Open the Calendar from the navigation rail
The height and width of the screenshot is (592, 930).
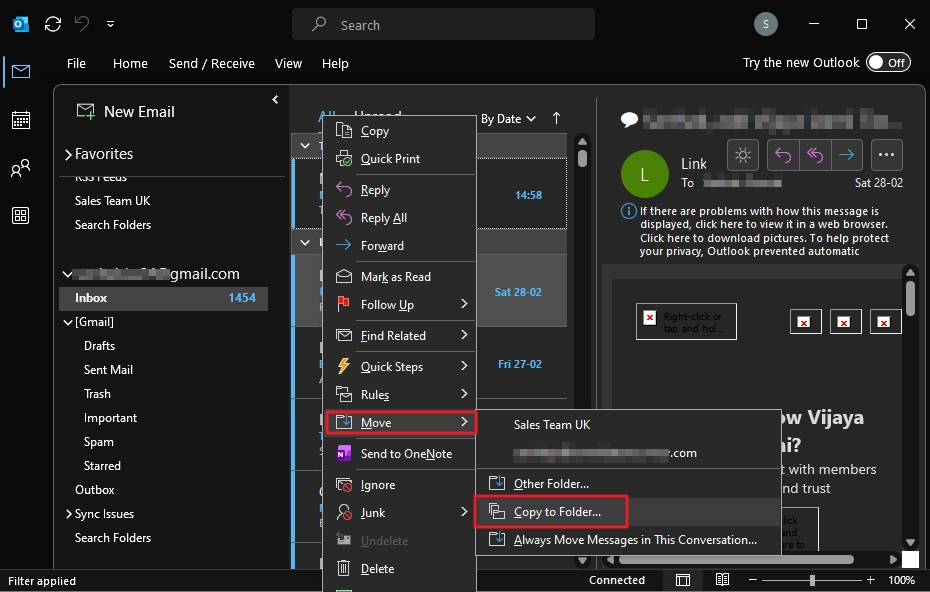20,119
